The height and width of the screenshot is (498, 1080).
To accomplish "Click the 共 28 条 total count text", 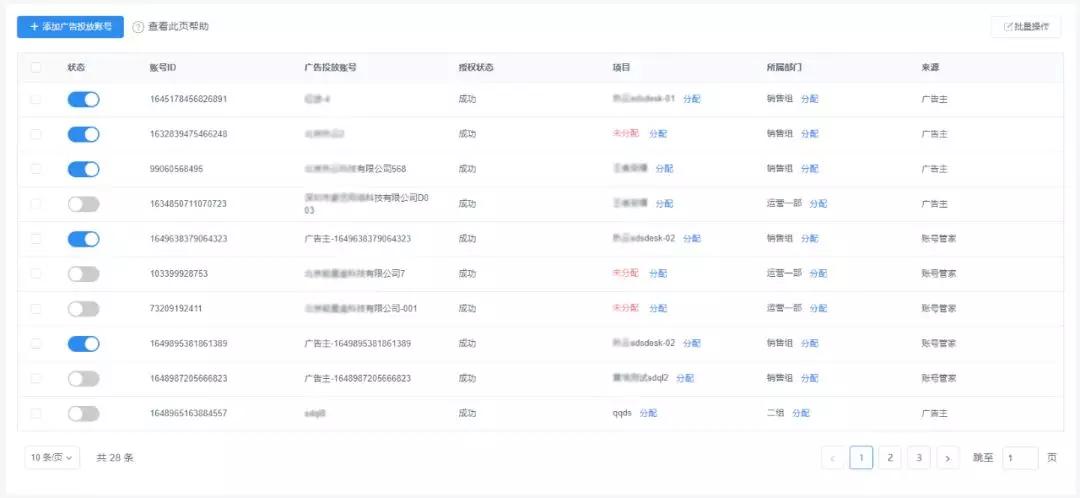I will pos(115,457).
